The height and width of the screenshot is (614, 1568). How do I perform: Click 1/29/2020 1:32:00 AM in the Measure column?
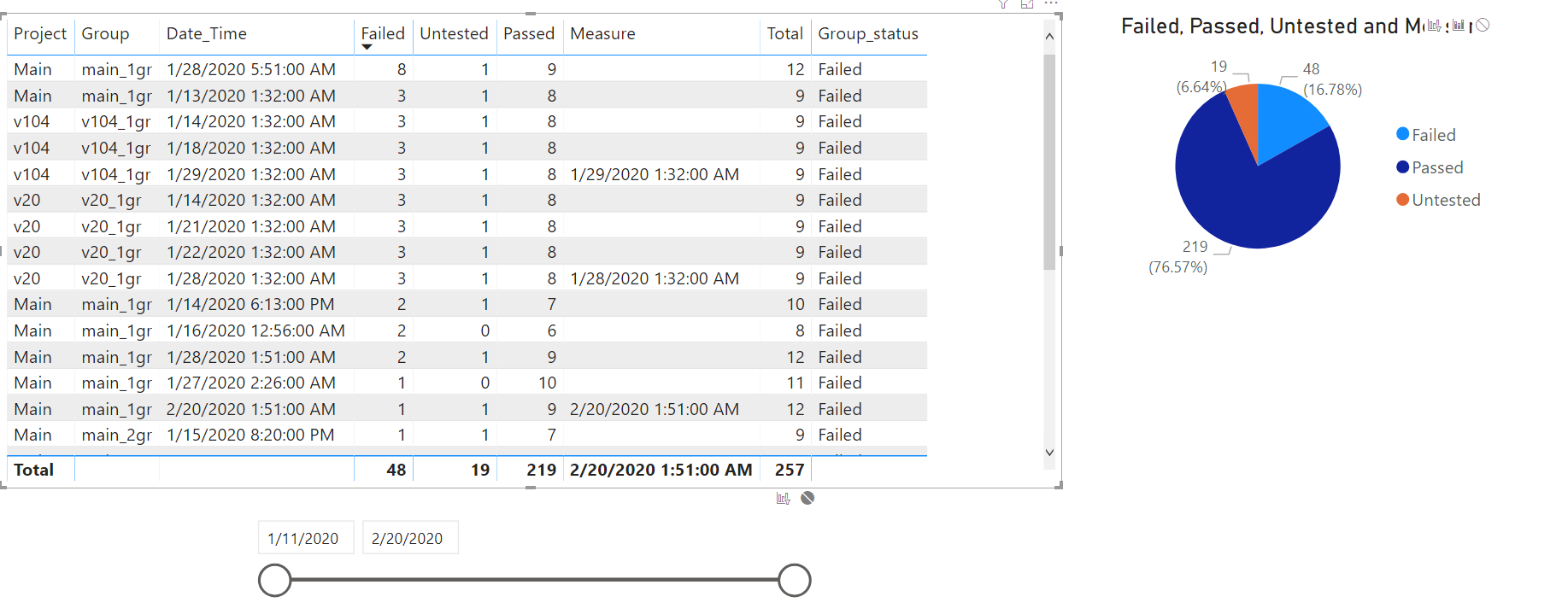click(655, 174)
